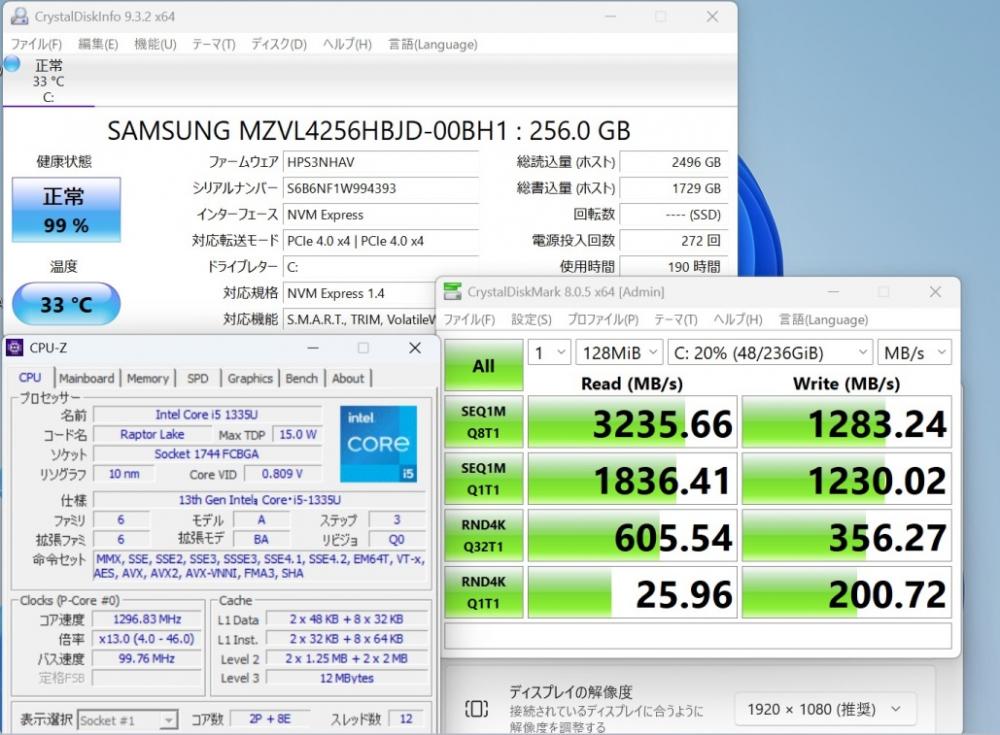This screenshot has height=735, width=1000.
Task: Open the 128MiB test size dropdown
Action: [x=619, y=352]
